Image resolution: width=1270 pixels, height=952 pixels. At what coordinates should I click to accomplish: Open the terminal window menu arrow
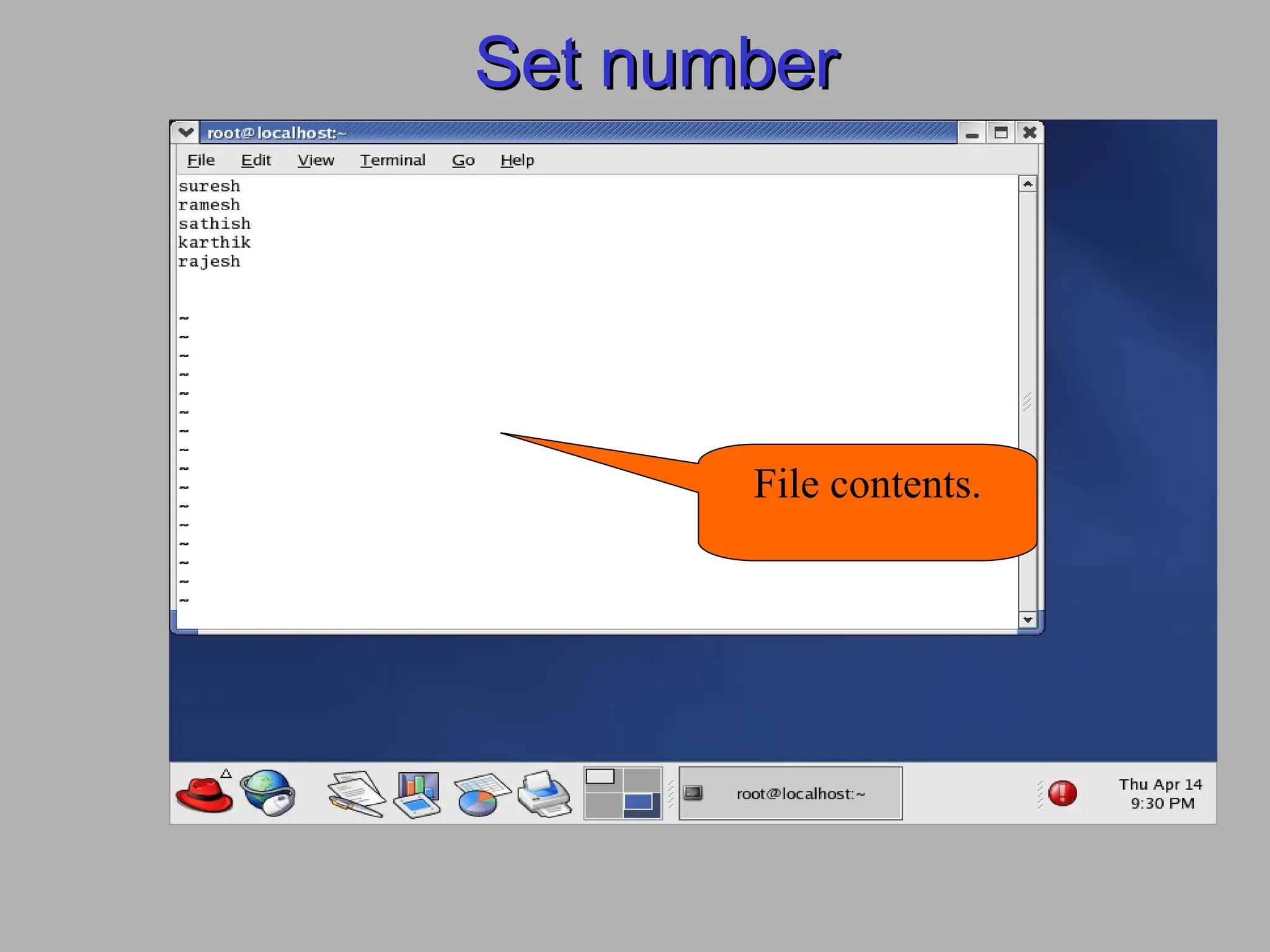(x=185, y=132)
